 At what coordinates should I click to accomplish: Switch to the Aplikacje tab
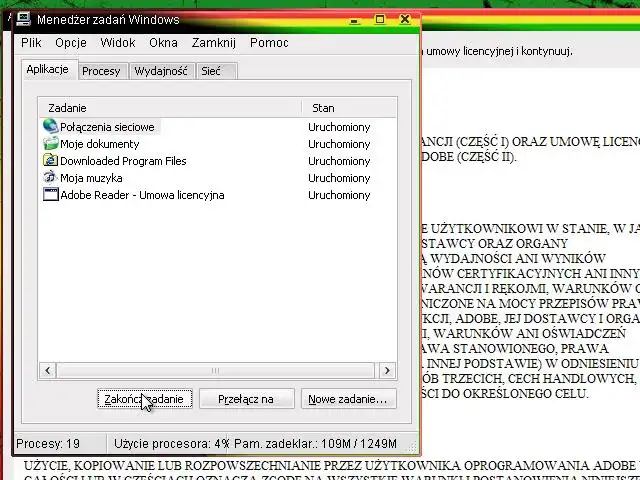point(48,69)
